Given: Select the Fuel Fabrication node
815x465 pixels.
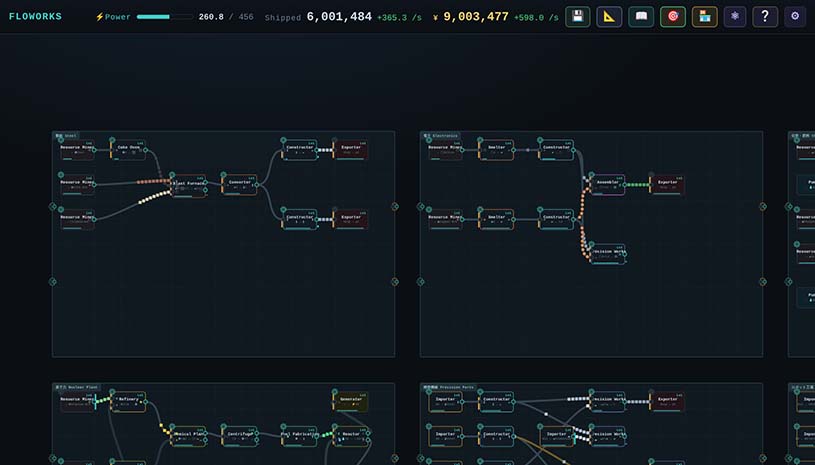Looking at the screenshot, I should click(x=299, y=437).
